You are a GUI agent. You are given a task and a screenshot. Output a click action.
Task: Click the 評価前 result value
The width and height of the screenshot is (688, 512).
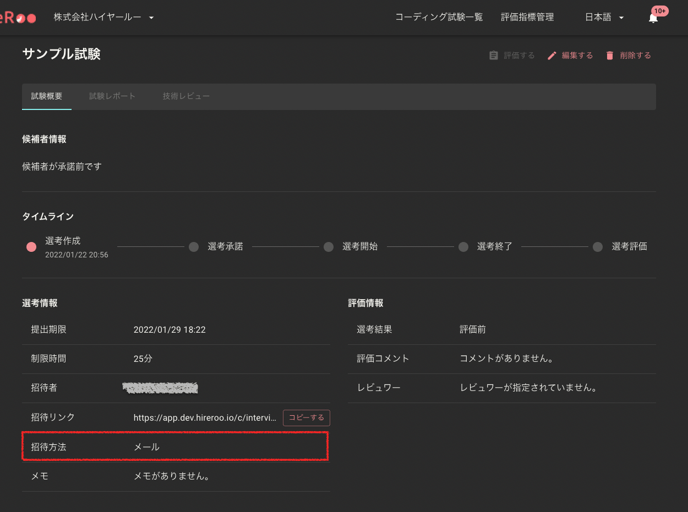click(x=473, y=329)
